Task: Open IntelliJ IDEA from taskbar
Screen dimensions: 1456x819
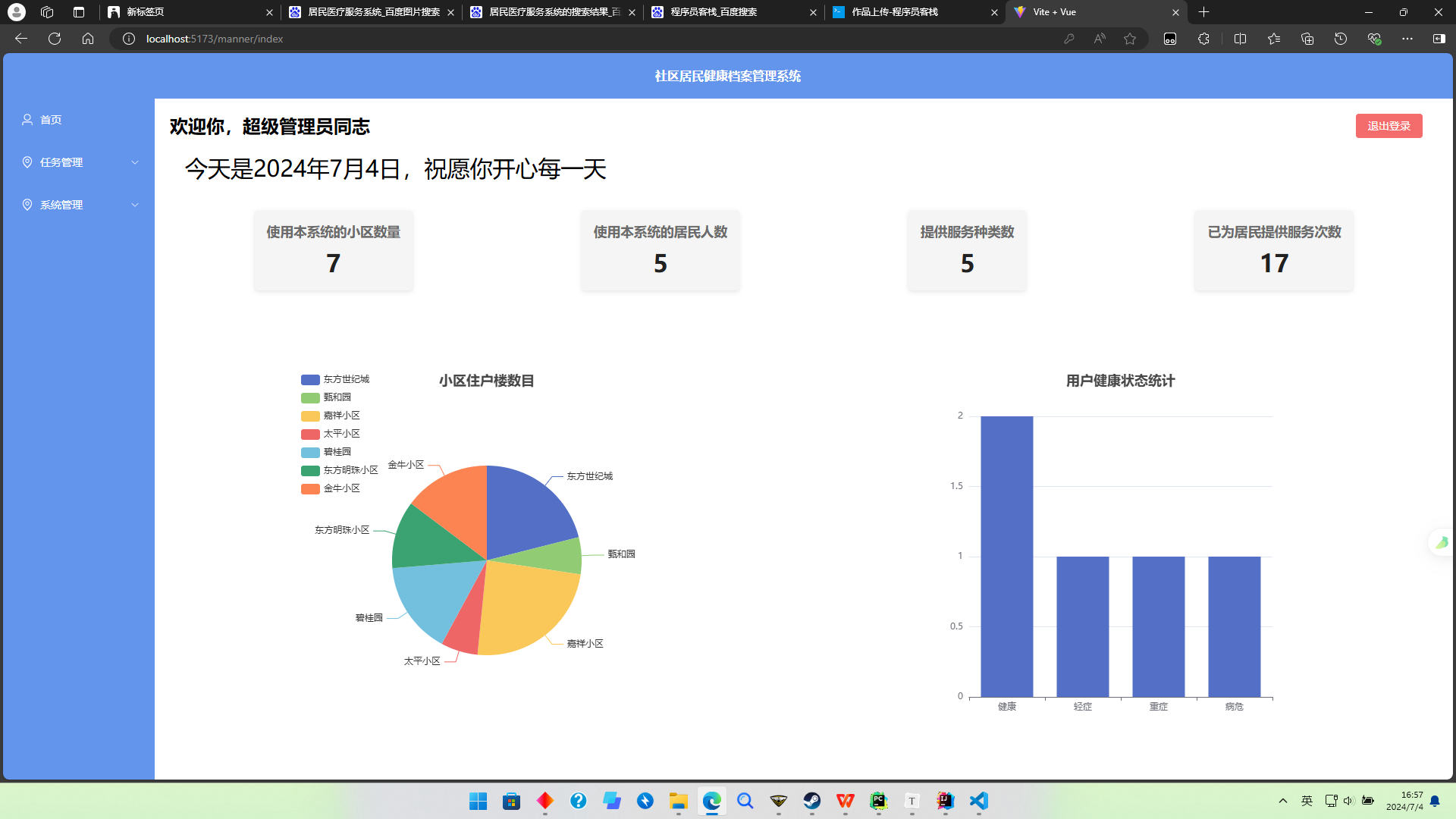Action: pyautogui.click(x=946, y=801)
